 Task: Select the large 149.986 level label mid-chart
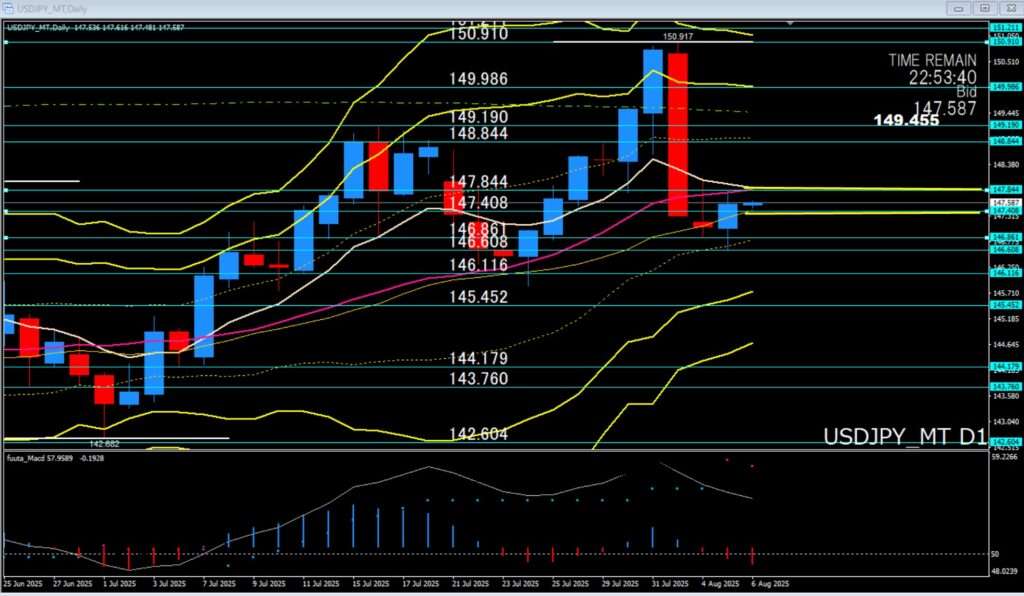pyautogui.click(x=478, y=79)
